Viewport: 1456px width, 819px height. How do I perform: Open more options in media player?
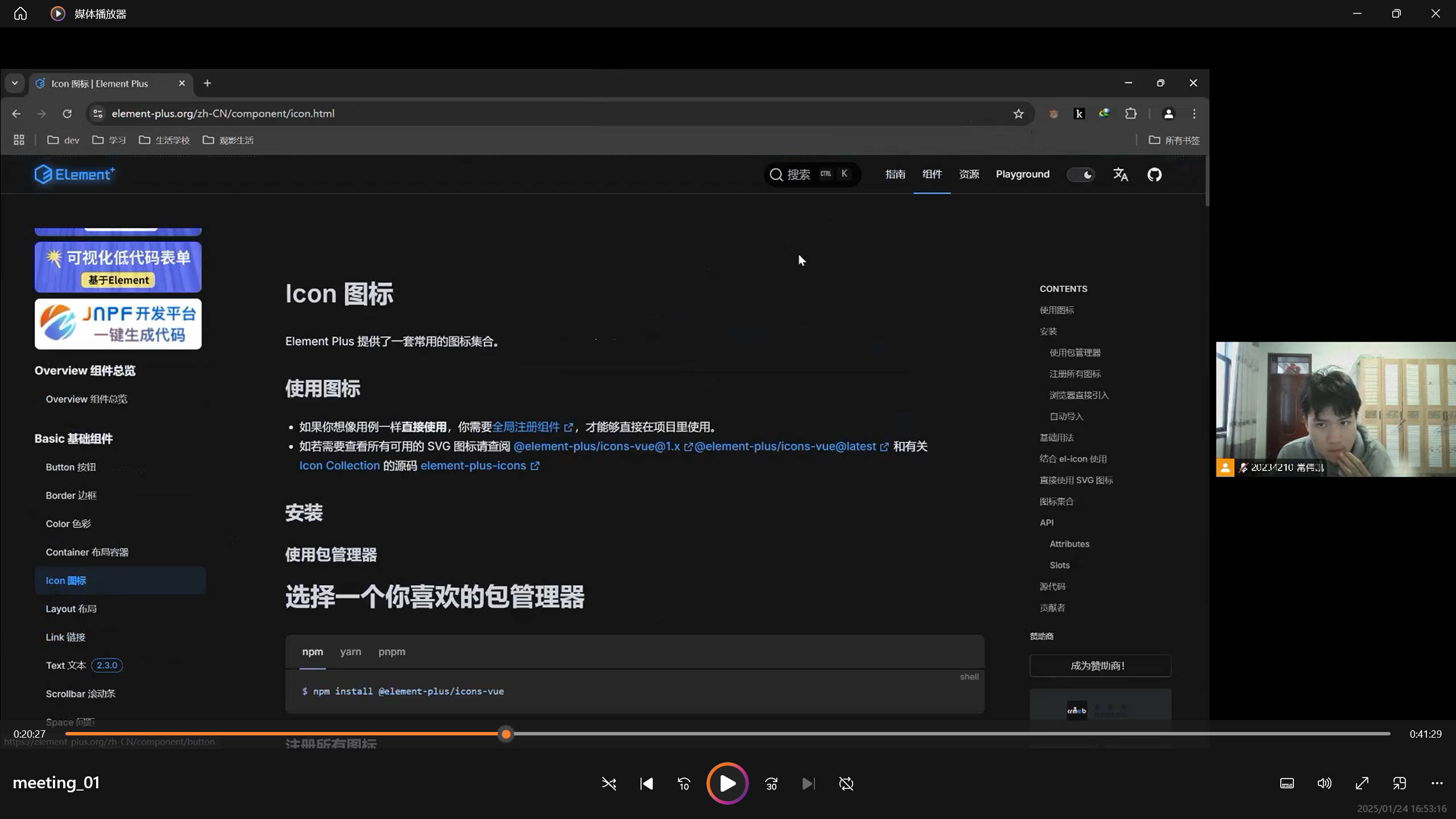click(x=1437, y=784)
